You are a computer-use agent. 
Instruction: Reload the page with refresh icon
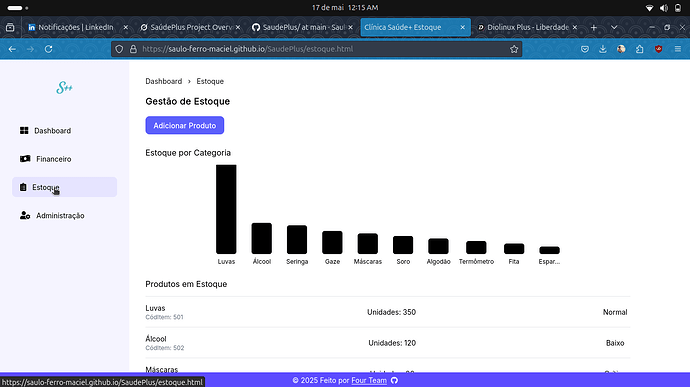pyautogui.click(x=48, y=49)
